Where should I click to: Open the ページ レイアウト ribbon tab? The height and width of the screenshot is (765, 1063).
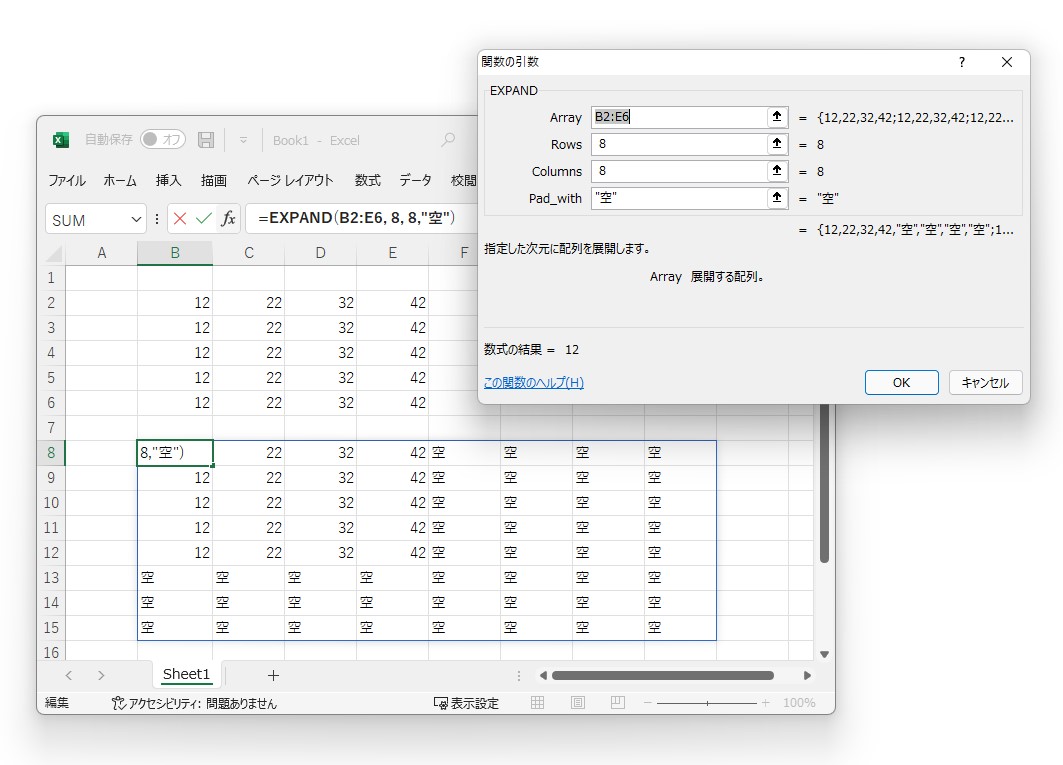pos(290,180)
